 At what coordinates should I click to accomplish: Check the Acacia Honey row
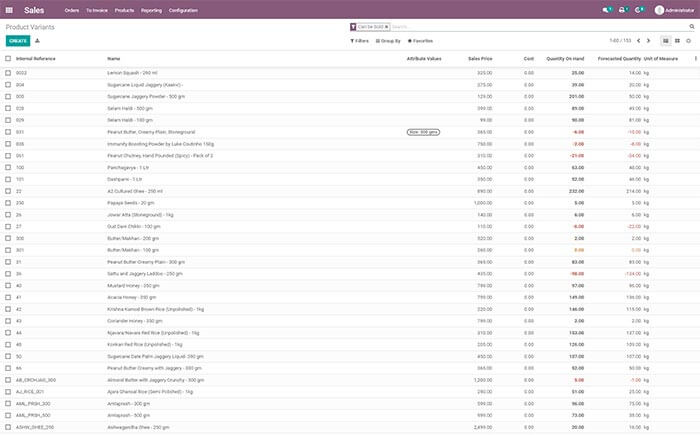click(8, 297)
